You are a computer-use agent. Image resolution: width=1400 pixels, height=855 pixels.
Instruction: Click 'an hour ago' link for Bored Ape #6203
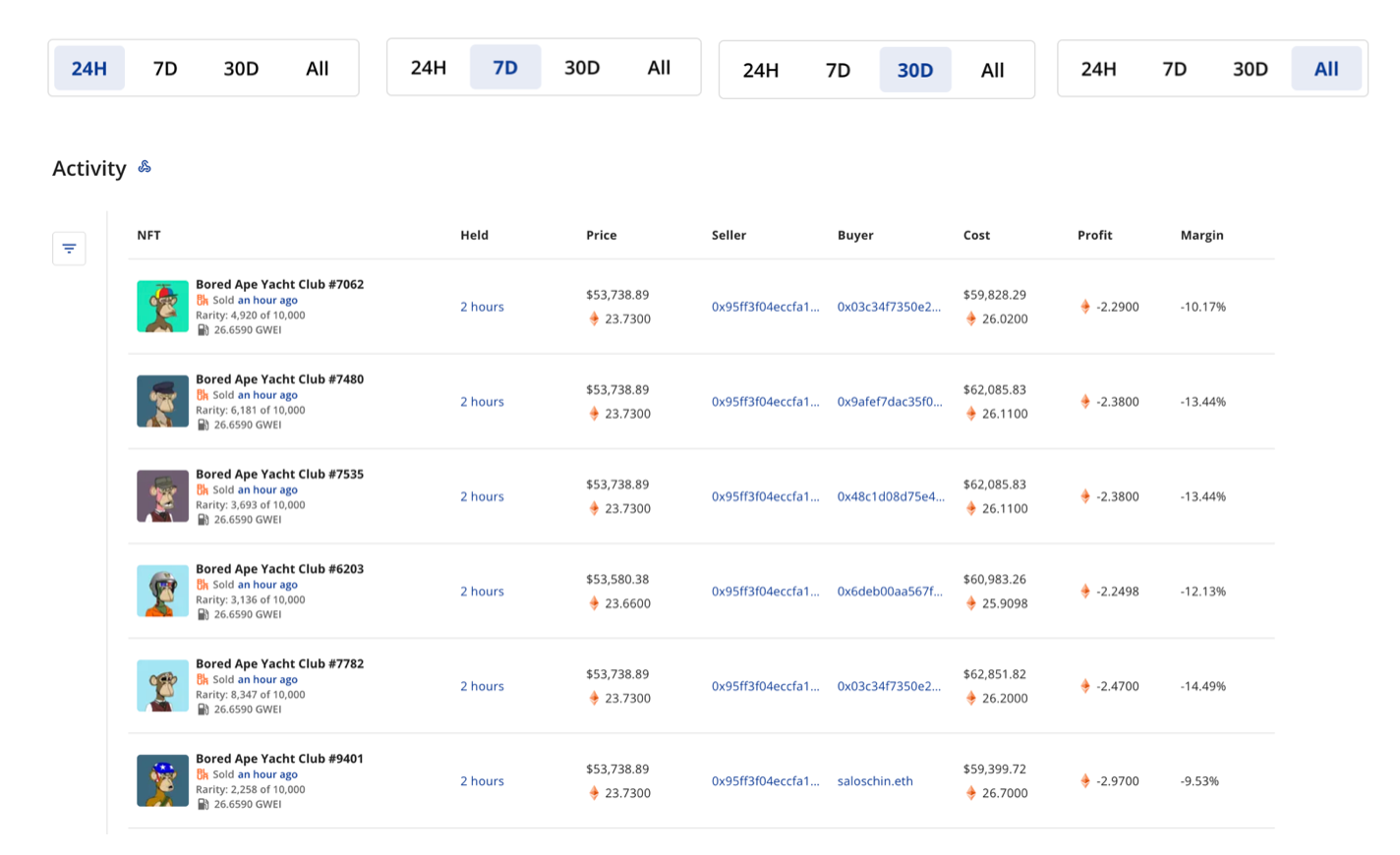267,585
